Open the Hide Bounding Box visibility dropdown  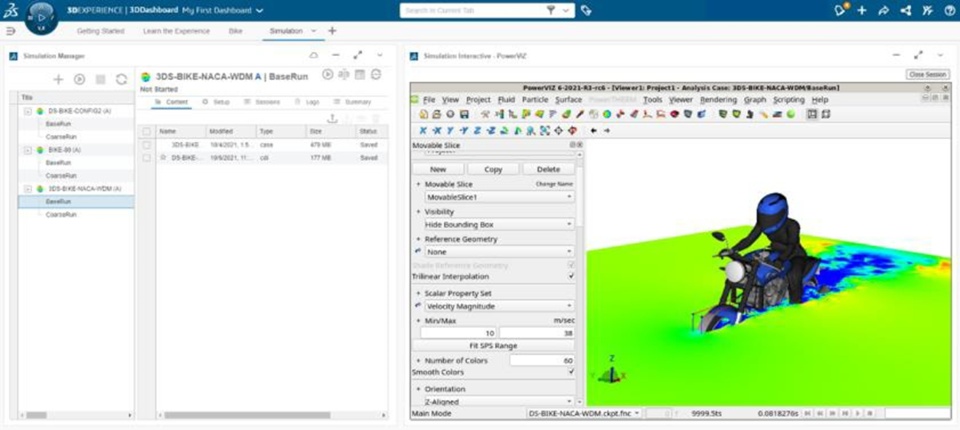point(500,225)
